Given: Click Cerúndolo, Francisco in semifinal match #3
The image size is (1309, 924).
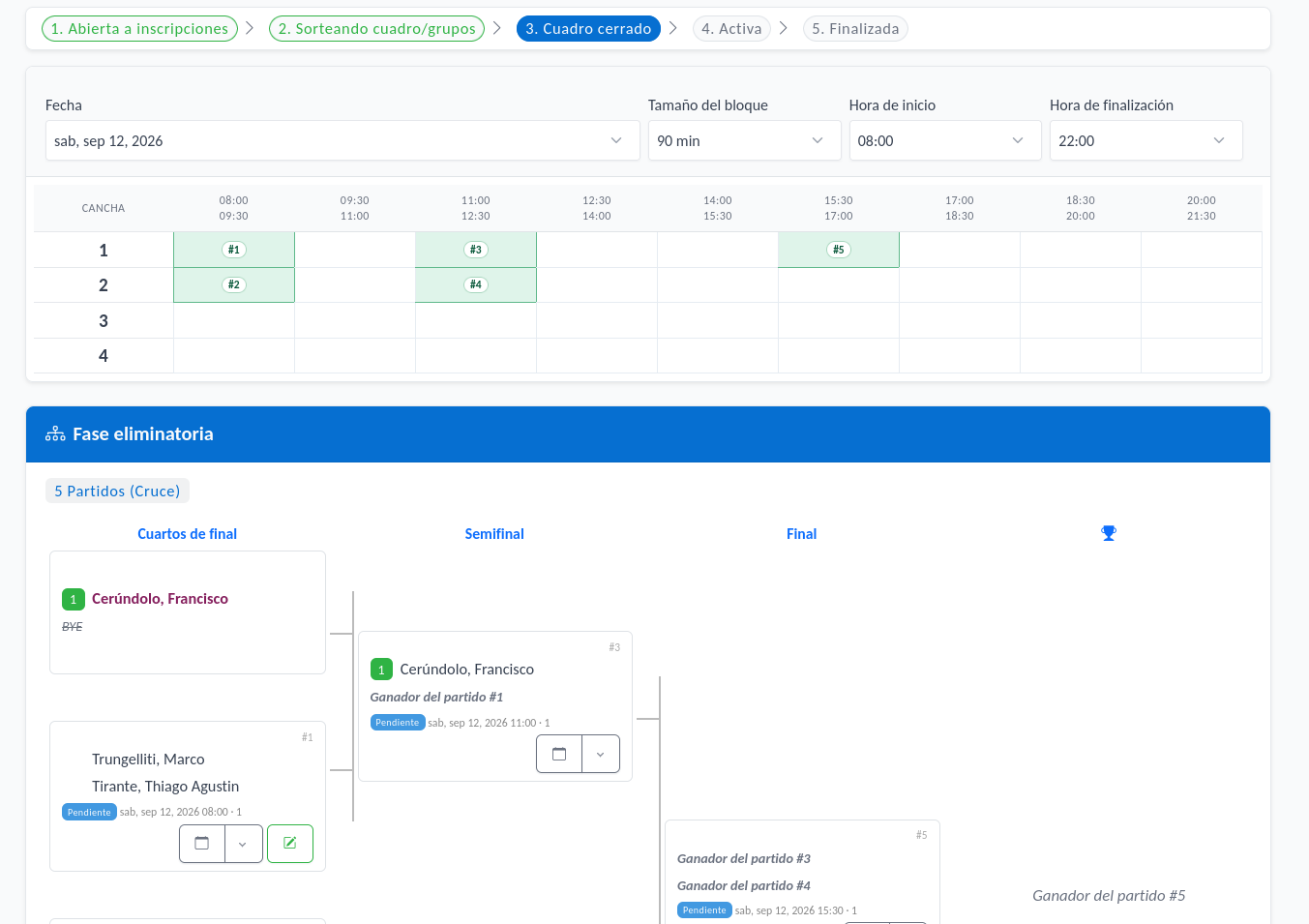Looking at the screenshot, I should pos(466,670).
